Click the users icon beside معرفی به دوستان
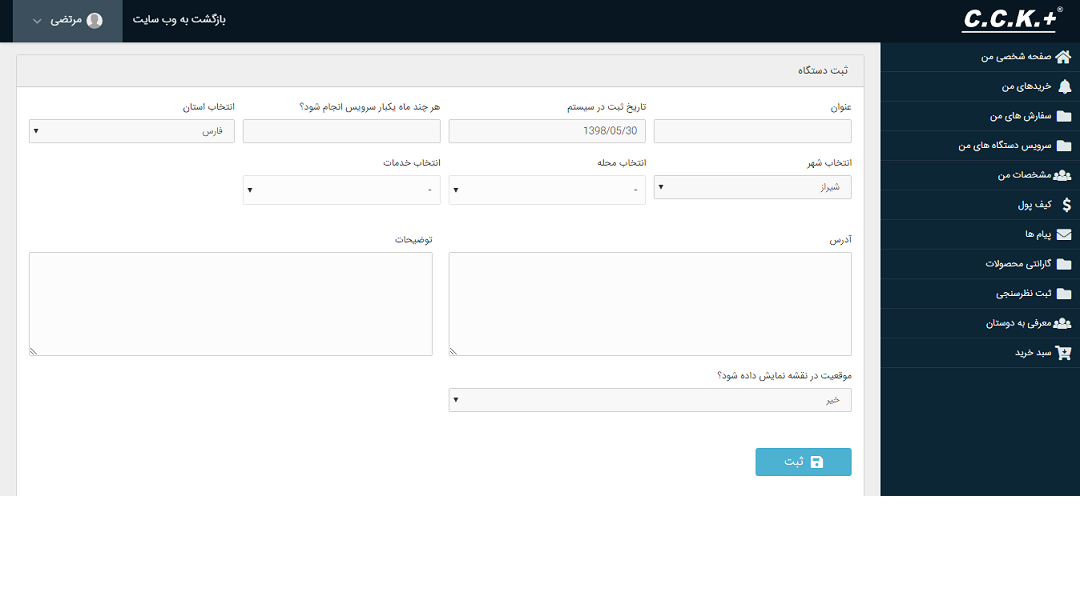Viewport: 1080px width, 614px height. [1063, 323]
